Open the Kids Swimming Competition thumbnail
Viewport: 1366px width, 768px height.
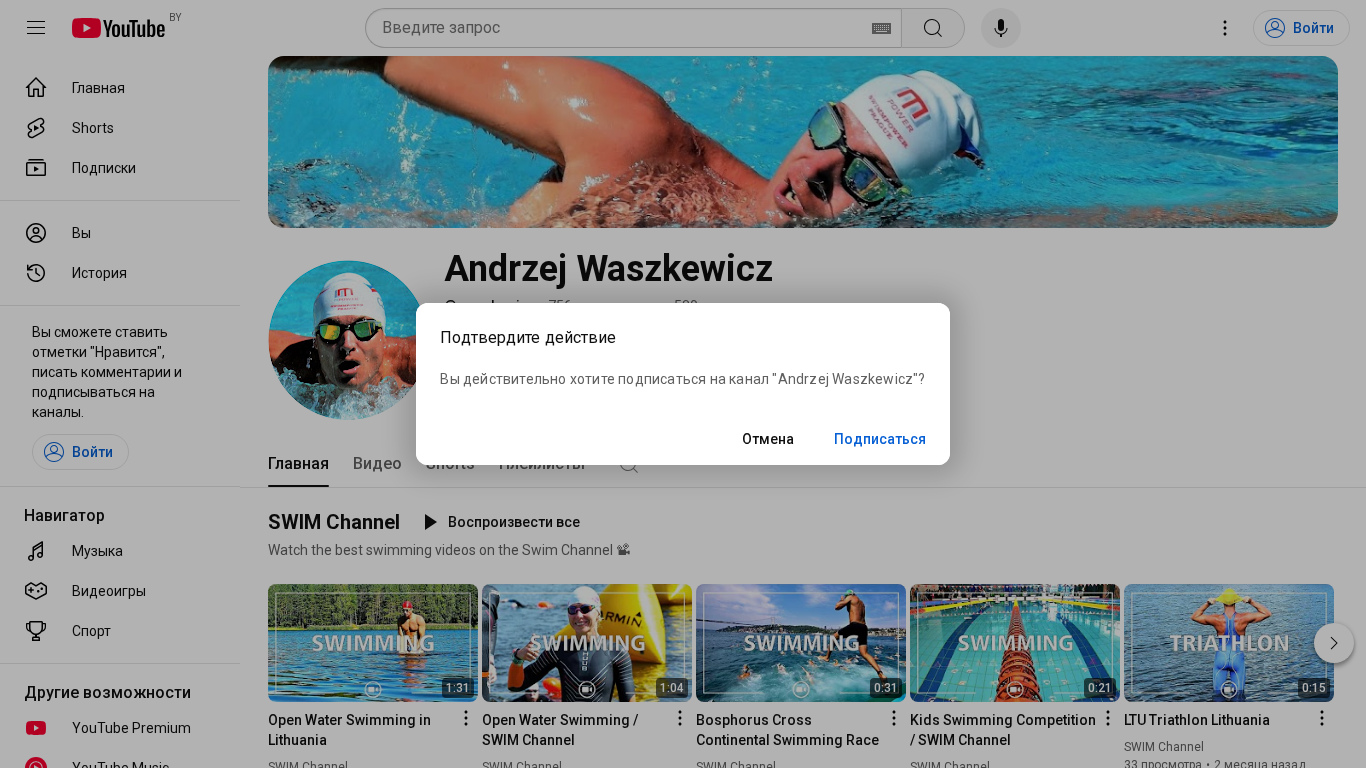[x=1015, y=643]
